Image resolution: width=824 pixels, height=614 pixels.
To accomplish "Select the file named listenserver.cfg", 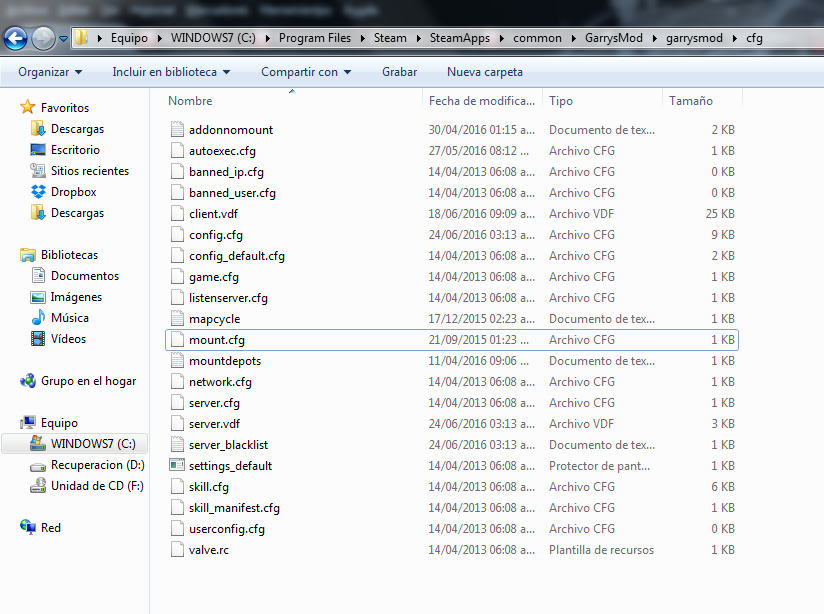I will pos(228,298).
